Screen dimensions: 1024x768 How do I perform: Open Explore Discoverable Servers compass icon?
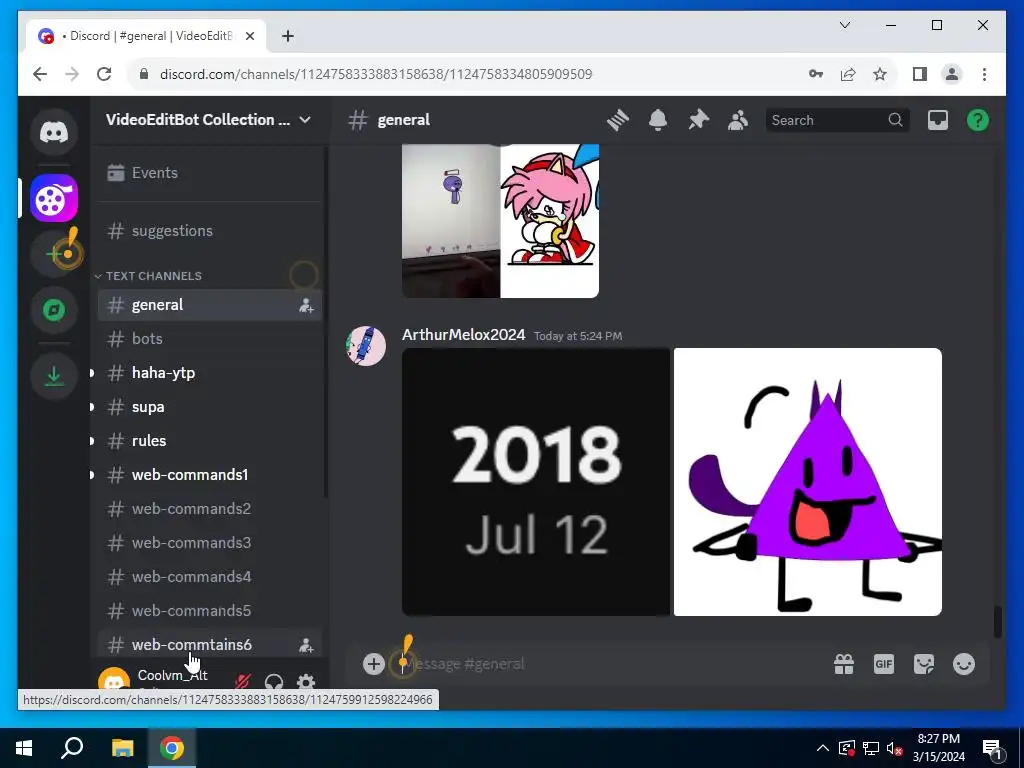pos(54,310)
